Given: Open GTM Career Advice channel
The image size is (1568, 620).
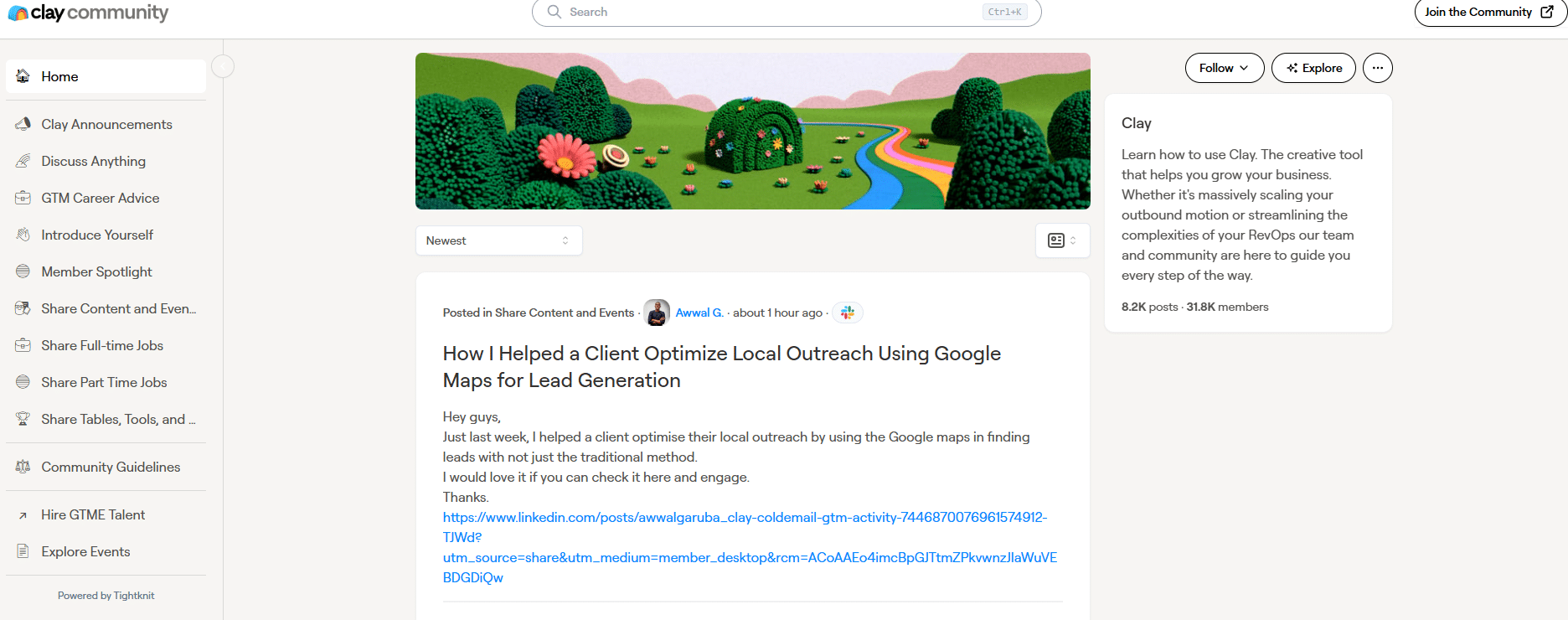Looking at the screenshot, I should click(x=100, y=198).
